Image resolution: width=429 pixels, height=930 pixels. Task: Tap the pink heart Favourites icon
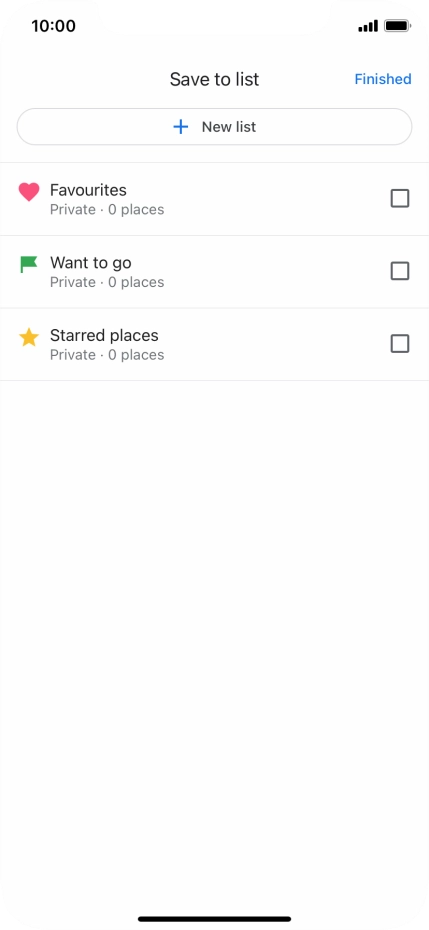point(29,192)
